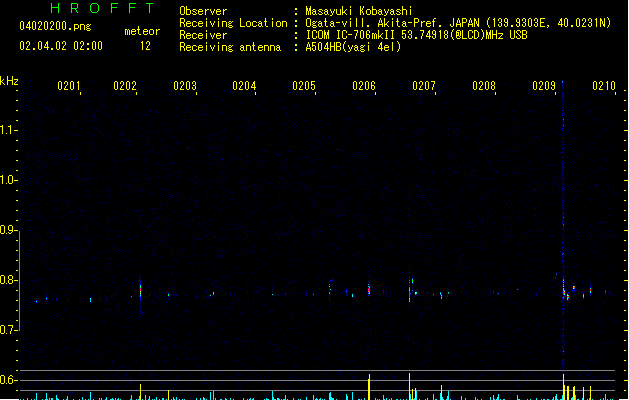Click the 0.8 kHz axis label
This screenshot has height=400, width=629.
(x=8, y=280)
